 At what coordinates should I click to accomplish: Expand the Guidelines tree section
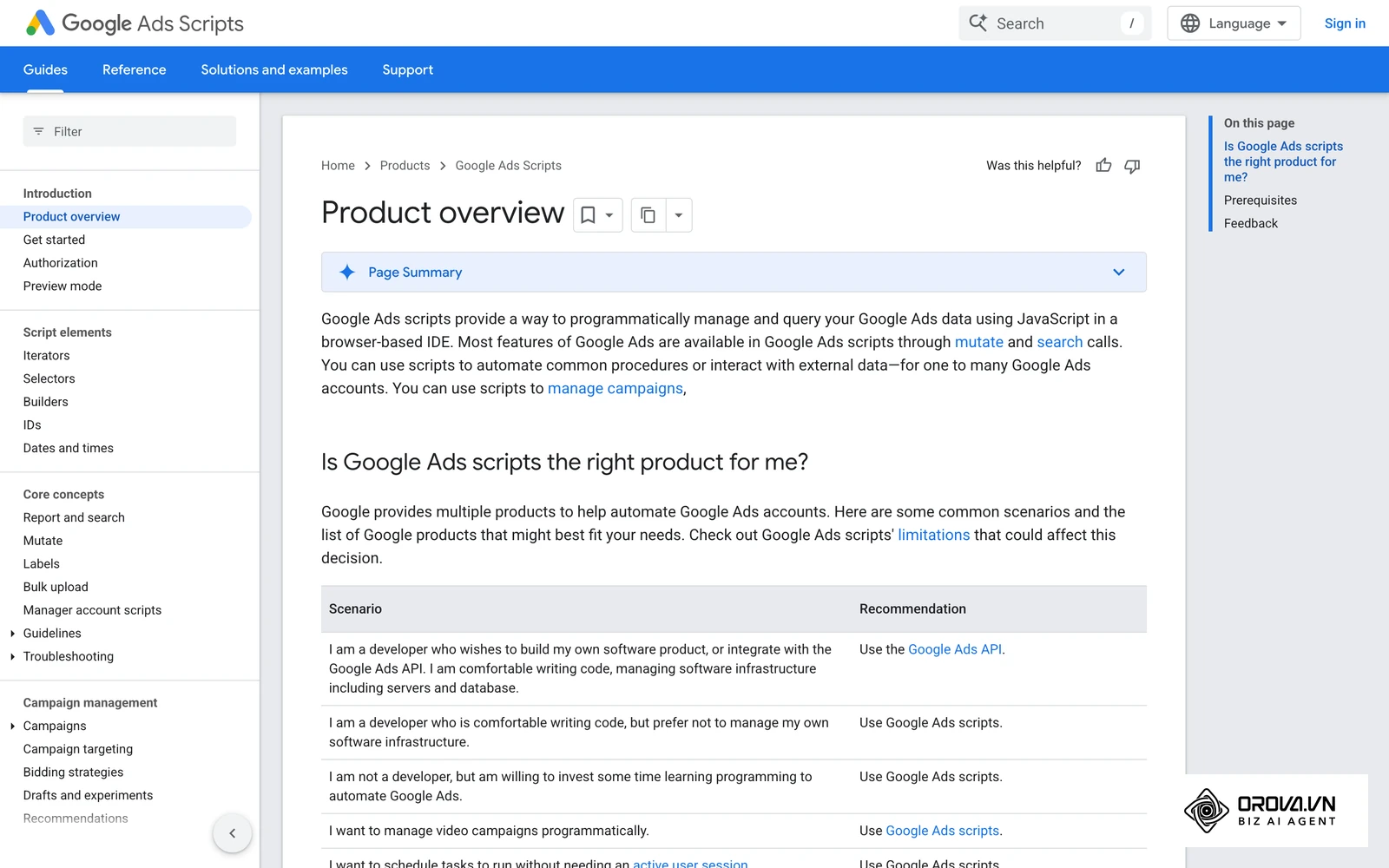12,634
